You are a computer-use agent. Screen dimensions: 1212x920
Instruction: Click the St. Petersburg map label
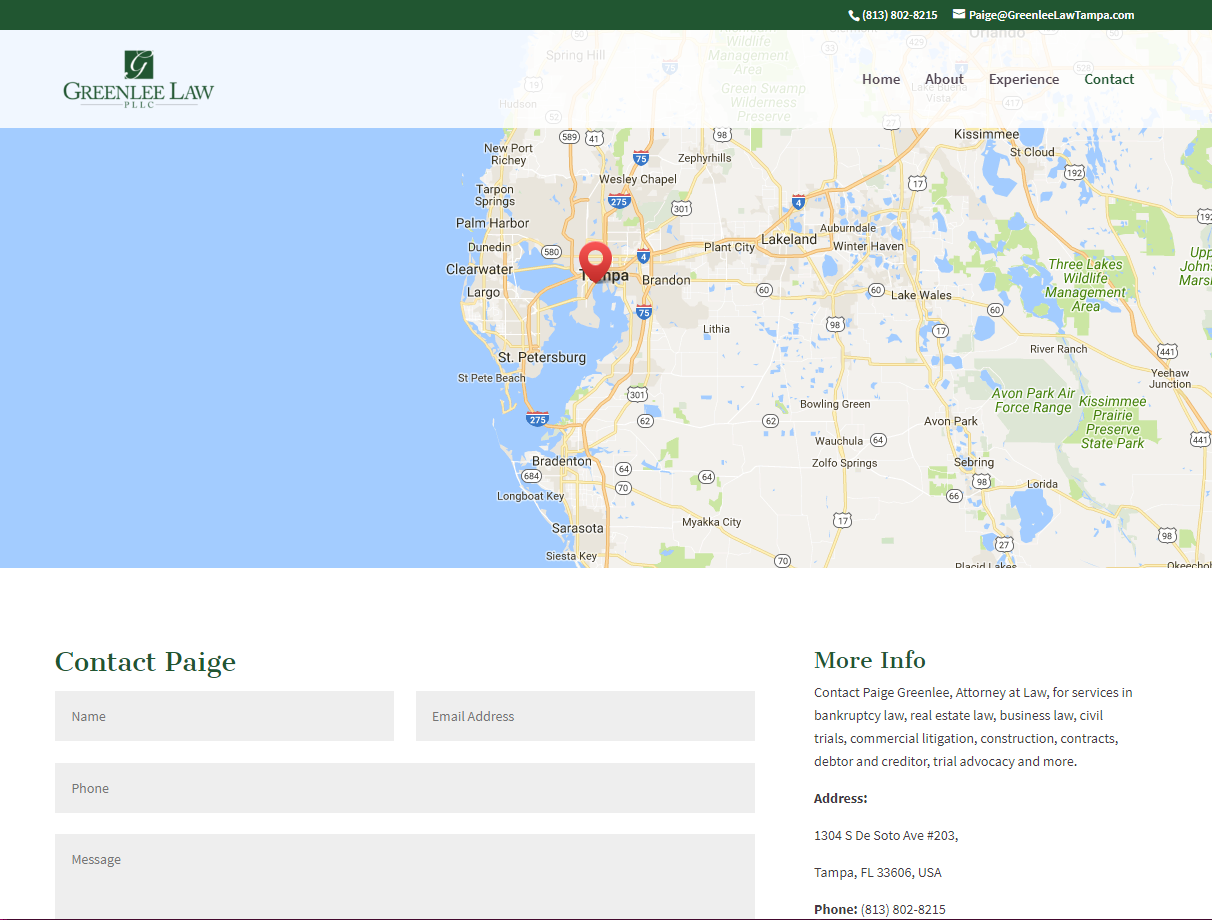pos(542,357)
